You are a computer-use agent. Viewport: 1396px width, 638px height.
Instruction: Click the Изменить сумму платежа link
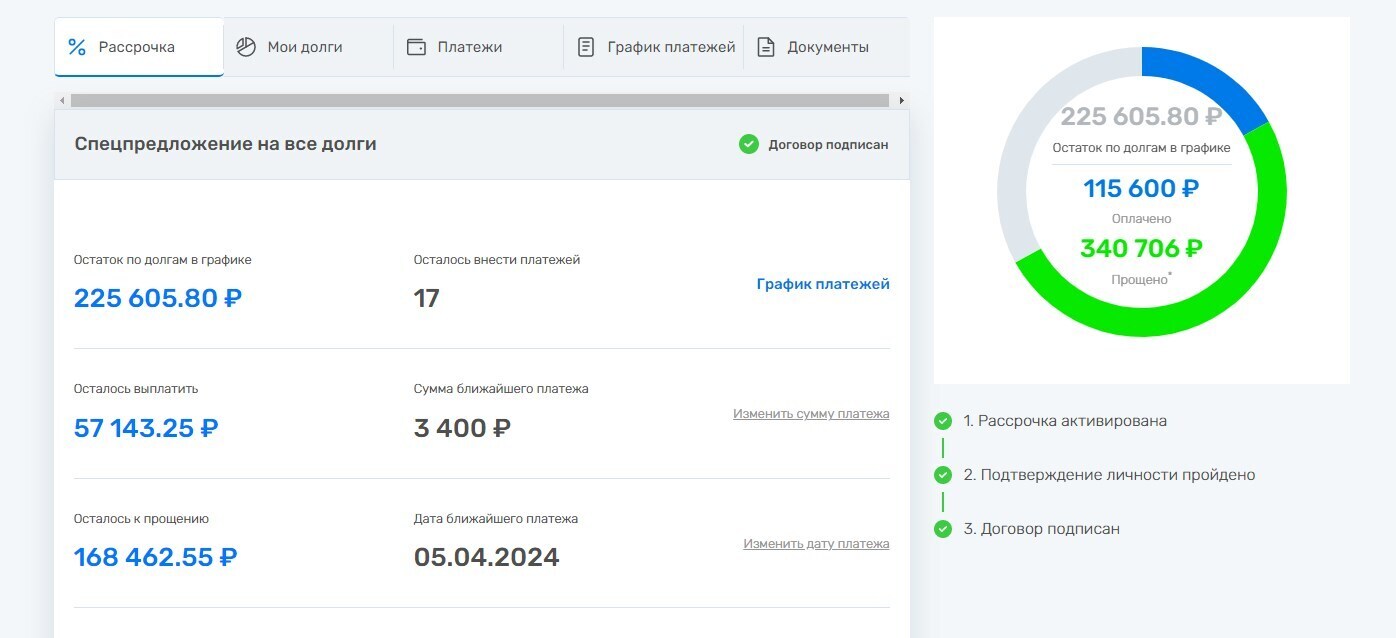point(810,413)
